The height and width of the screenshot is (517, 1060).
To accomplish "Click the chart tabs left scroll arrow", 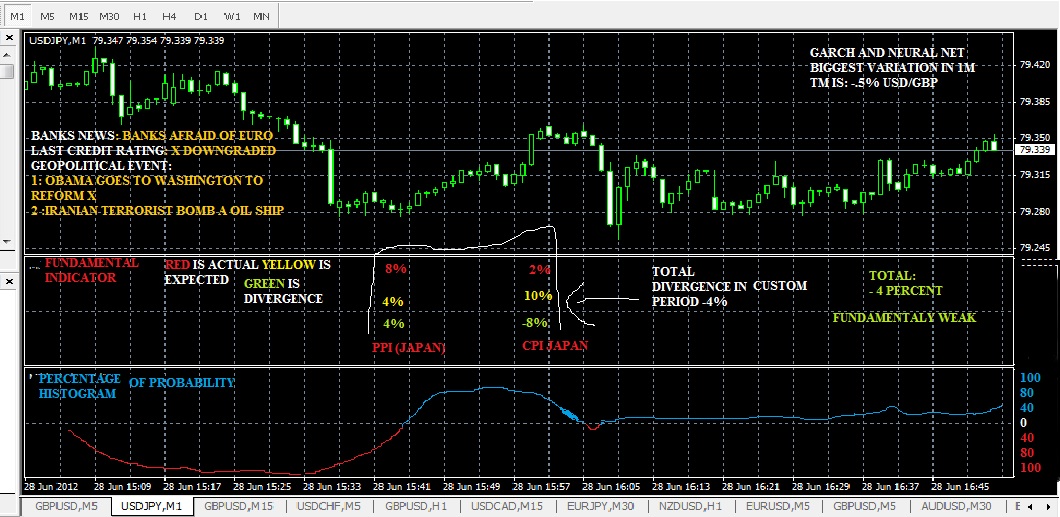I will pos(1031,506).
